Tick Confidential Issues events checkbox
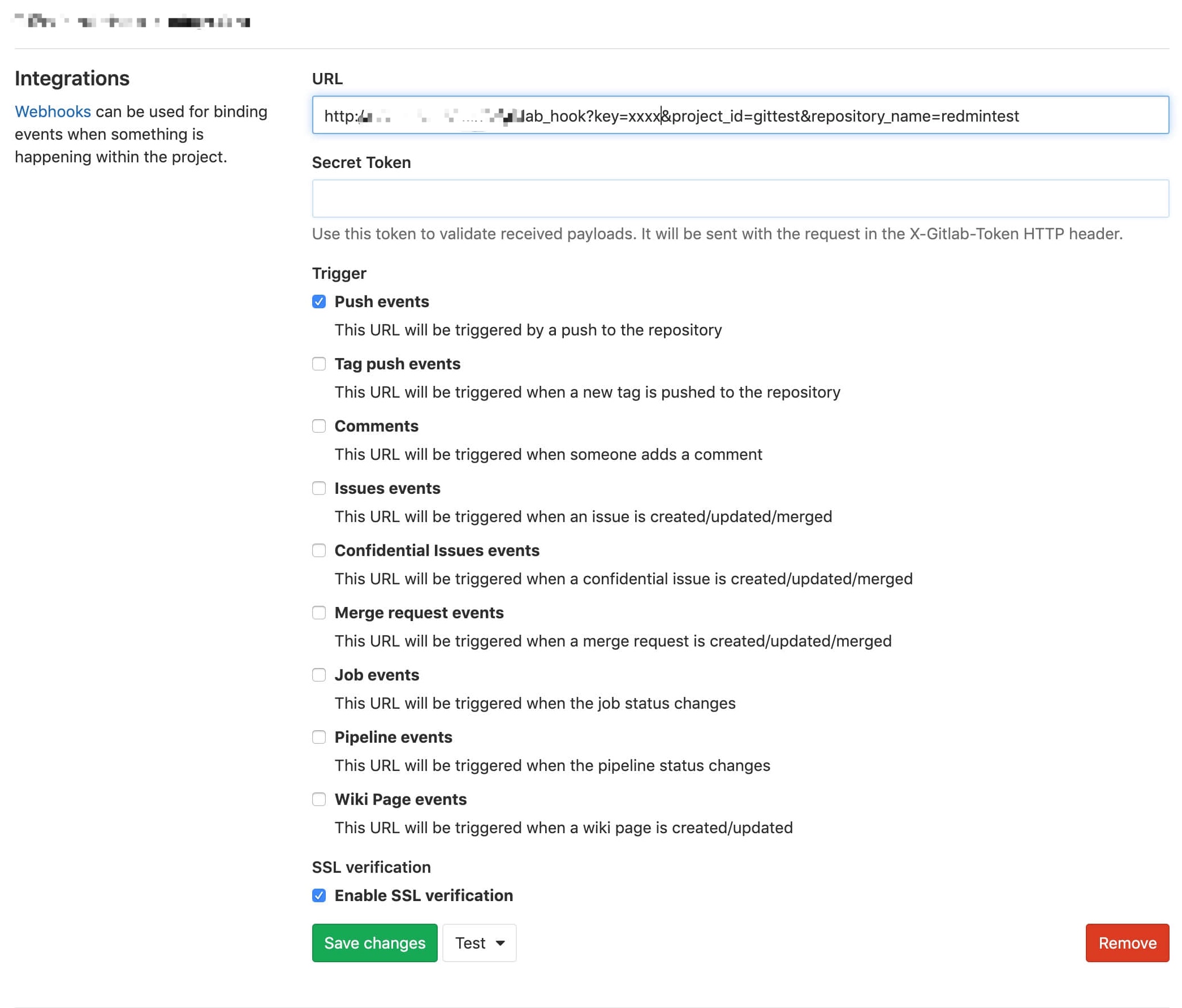Image resolution: width=1182 pixels, height=1008 pixels. [x=319, y=550]
